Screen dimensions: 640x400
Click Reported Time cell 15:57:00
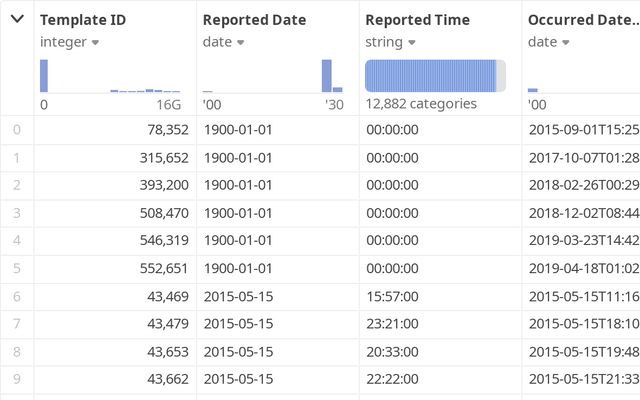[x=393, y=297]
